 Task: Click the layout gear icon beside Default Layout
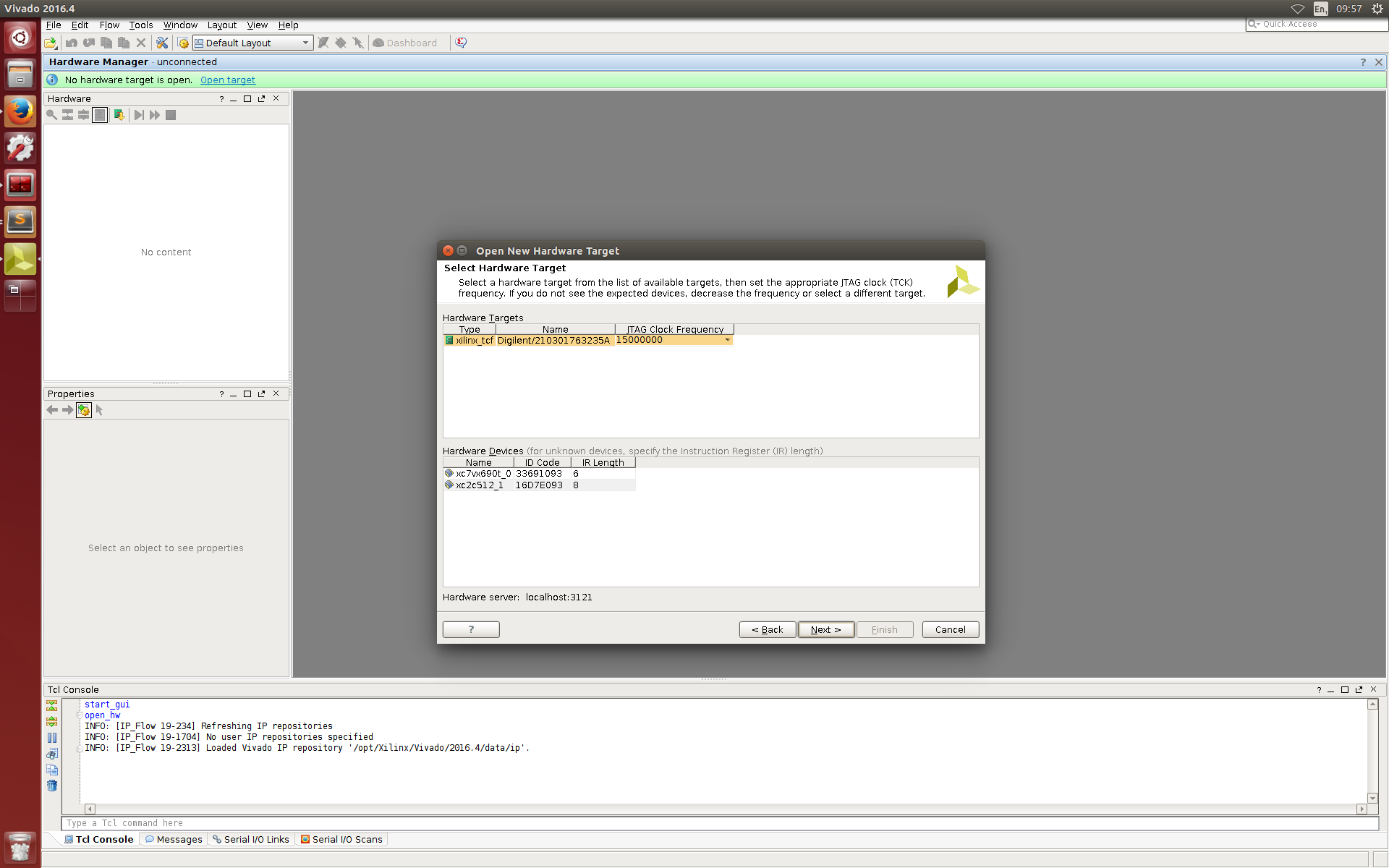pos(183,43)
